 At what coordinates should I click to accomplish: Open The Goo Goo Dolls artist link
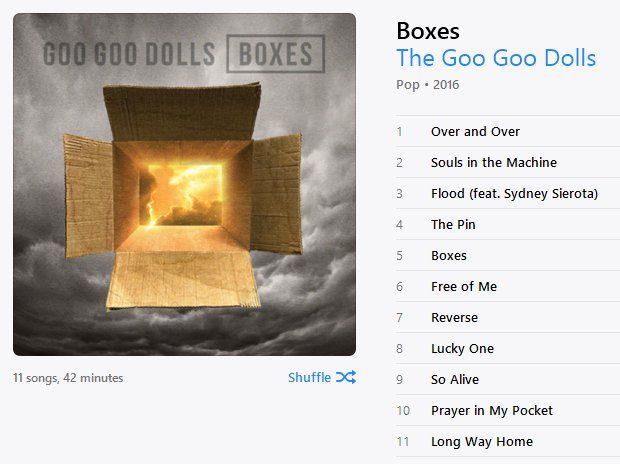tap(496, 58)
